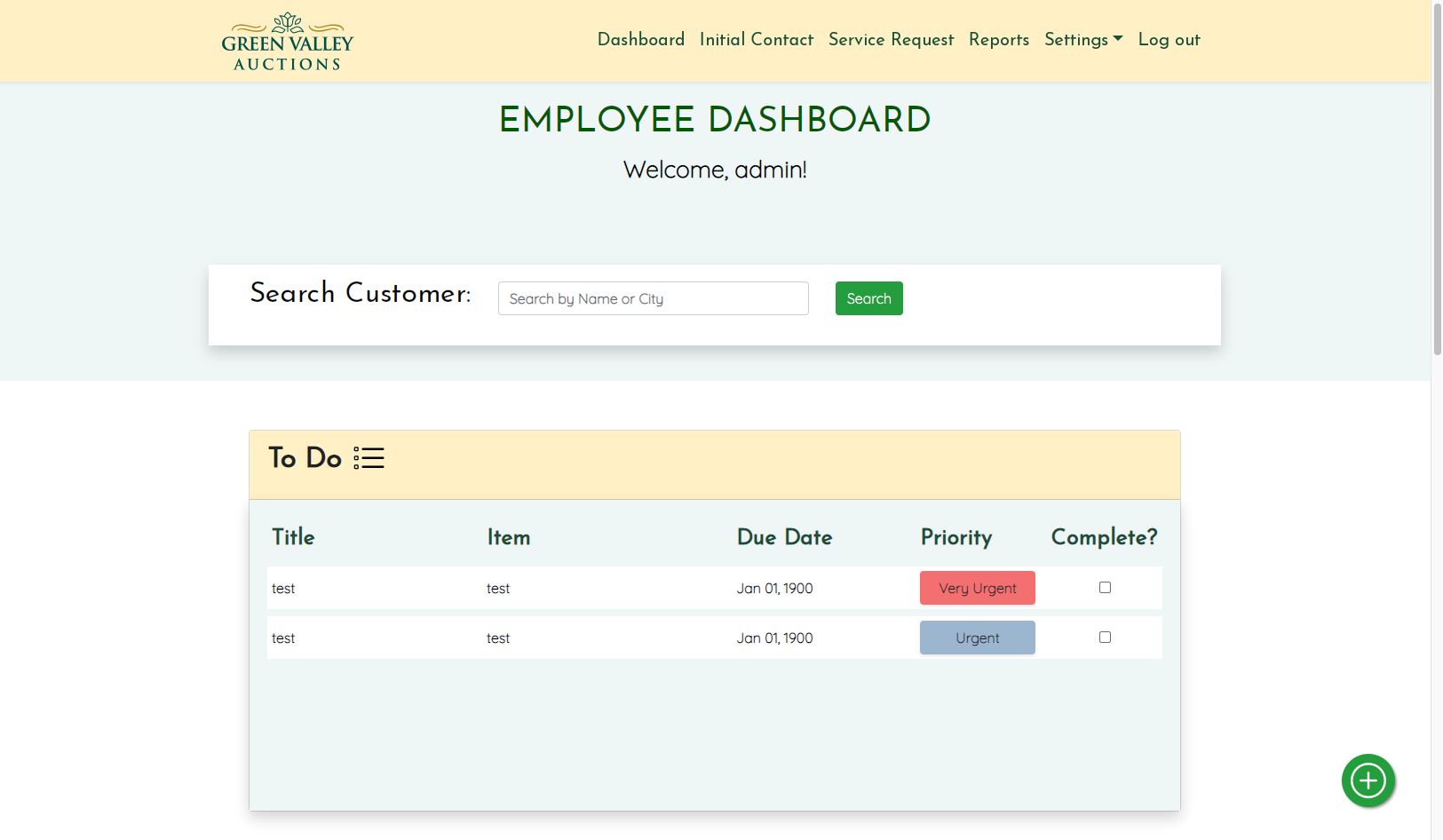
Task: Click the Very Urgent priority badge
Action: click(977, 588)
